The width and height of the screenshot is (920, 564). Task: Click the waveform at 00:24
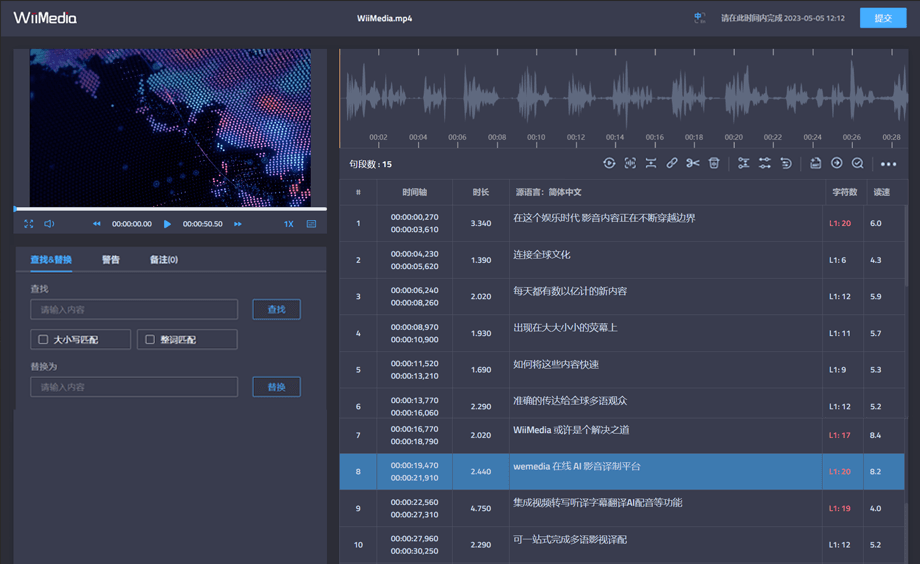pyautogui.click(x=812, y=97)
